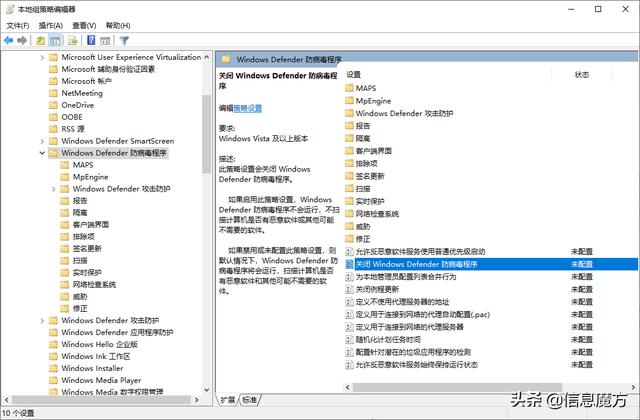Viewport: 640px width, 420px height.
Task: Expand the top-level Windows Defender 攻击防护 node
Action: pos(42,321)
